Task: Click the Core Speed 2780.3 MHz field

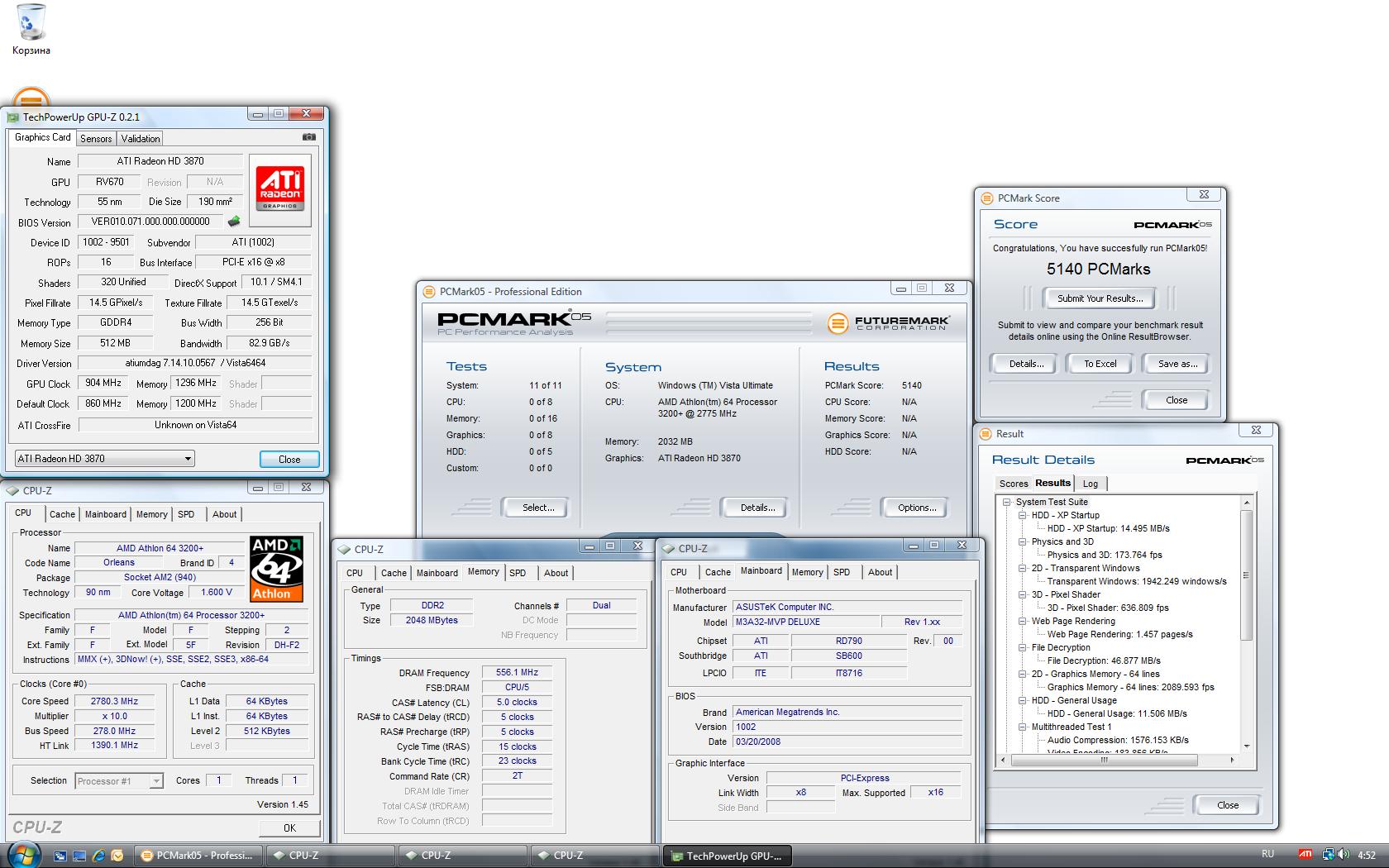Action: pos(114,701)
